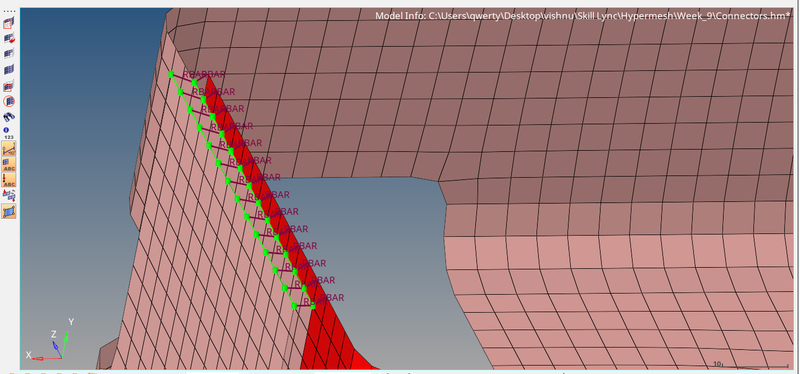Open Find tool with binoculars icon
This screenshot has height=374, width=800.
coord(9,116)
